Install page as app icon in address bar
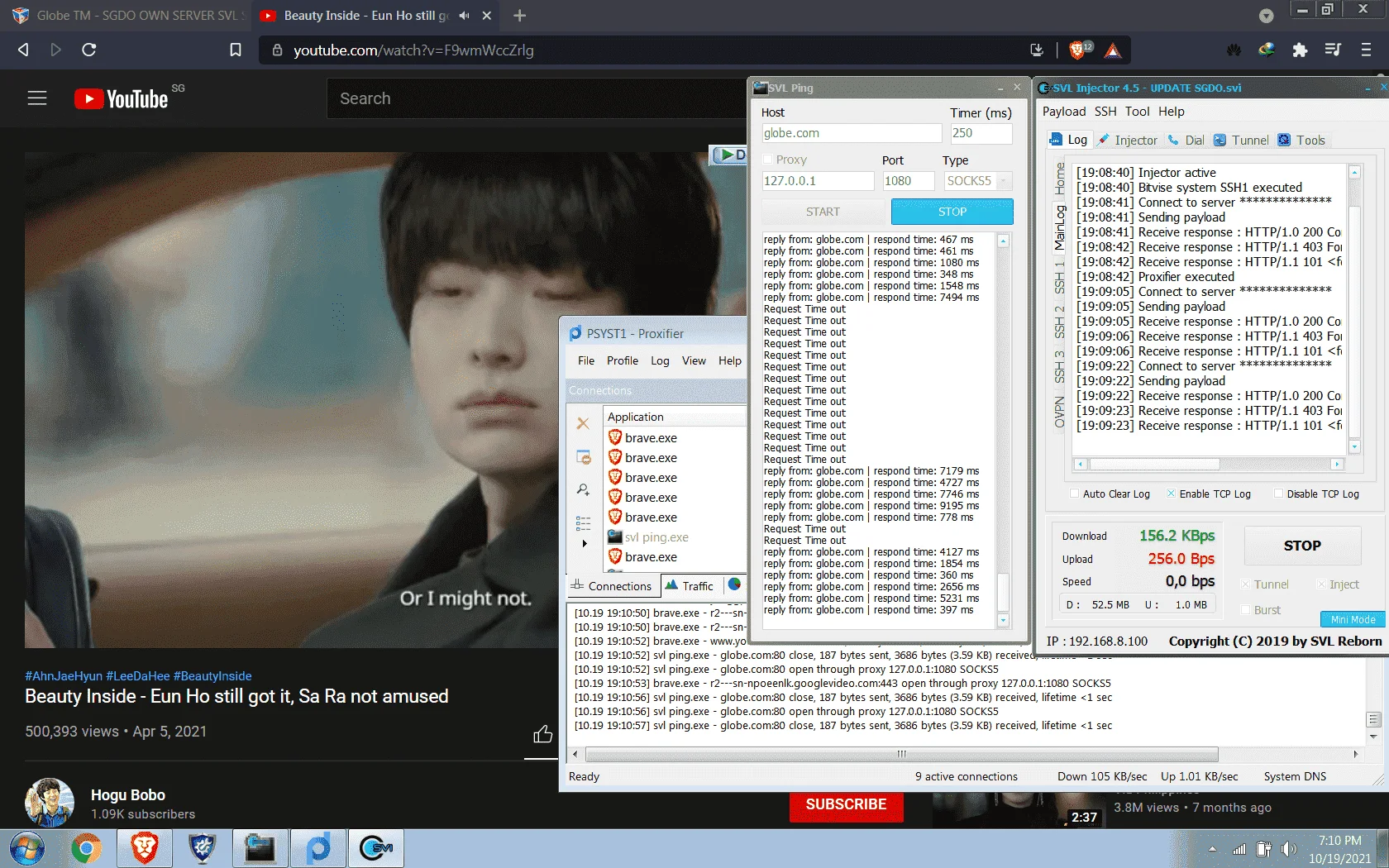The width and height of the screenshot is (1389, 868). click(1037, 50)
